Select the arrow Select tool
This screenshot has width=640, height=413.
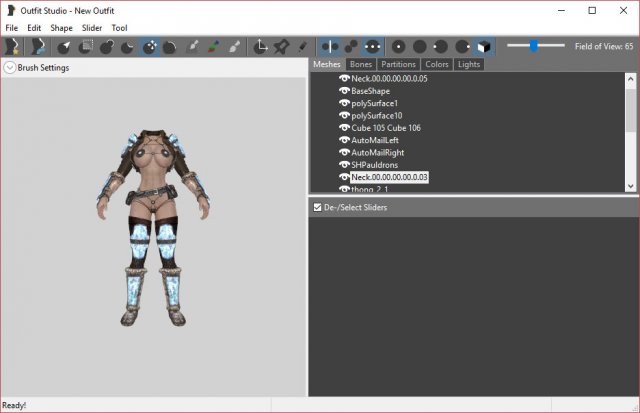click(x=65, y=46)
